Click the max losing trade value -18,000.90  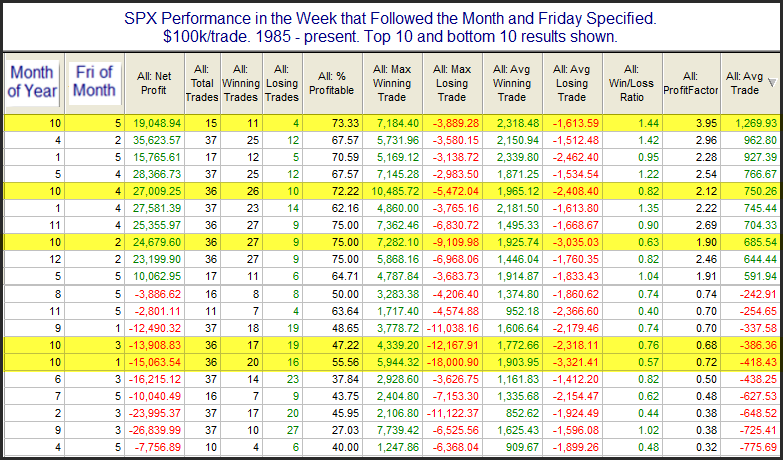tap(454, 363)
